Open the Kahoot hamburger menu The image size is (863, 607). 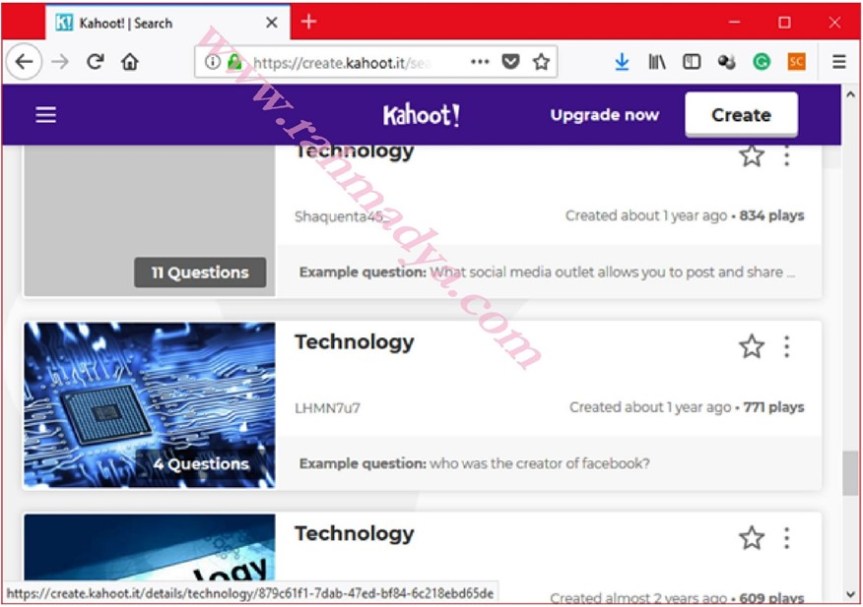click(x=46, y=115)
